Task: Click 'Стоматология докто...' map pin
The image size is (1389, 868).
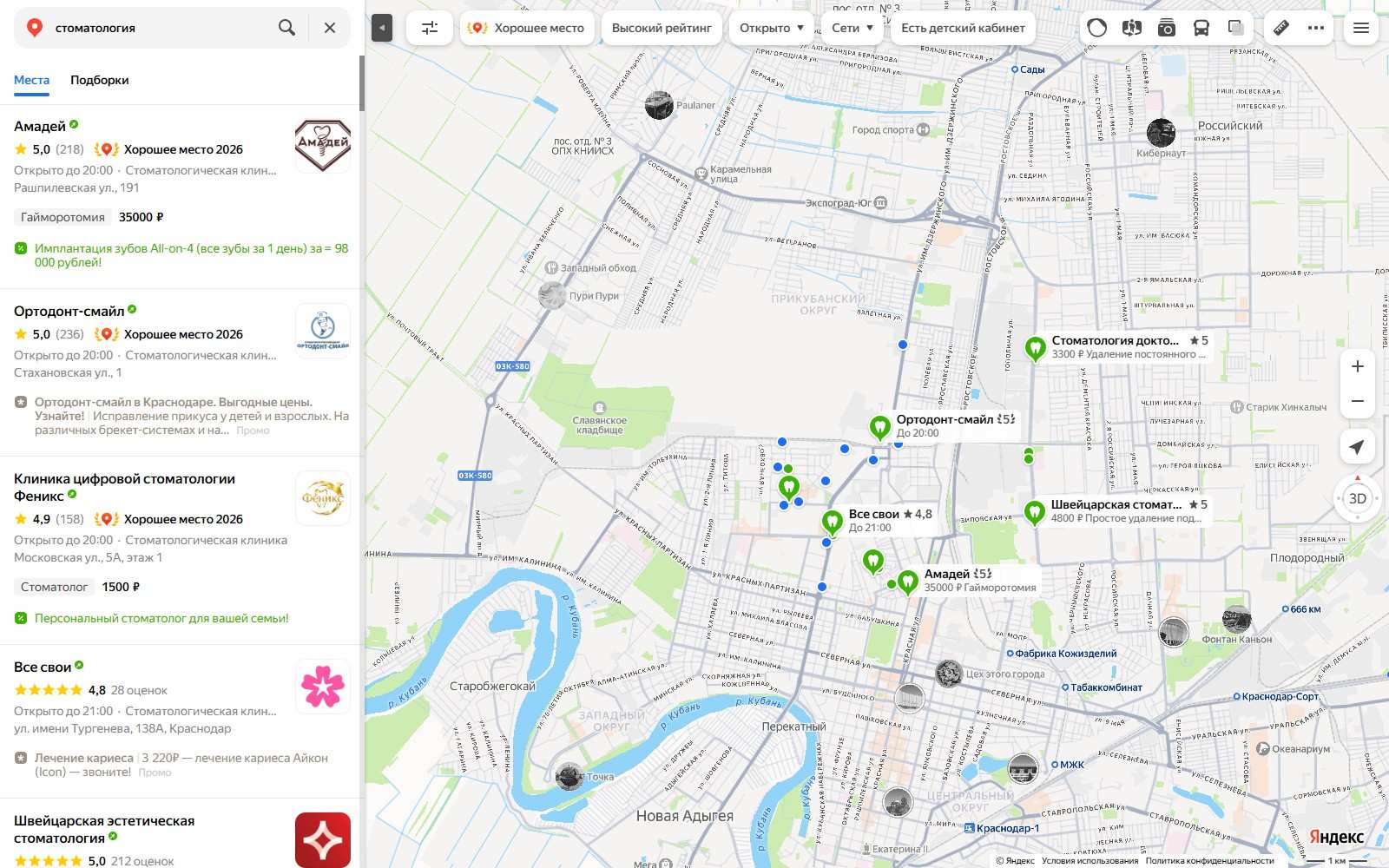Action: pyautogui.click(x=1035, y=348)
